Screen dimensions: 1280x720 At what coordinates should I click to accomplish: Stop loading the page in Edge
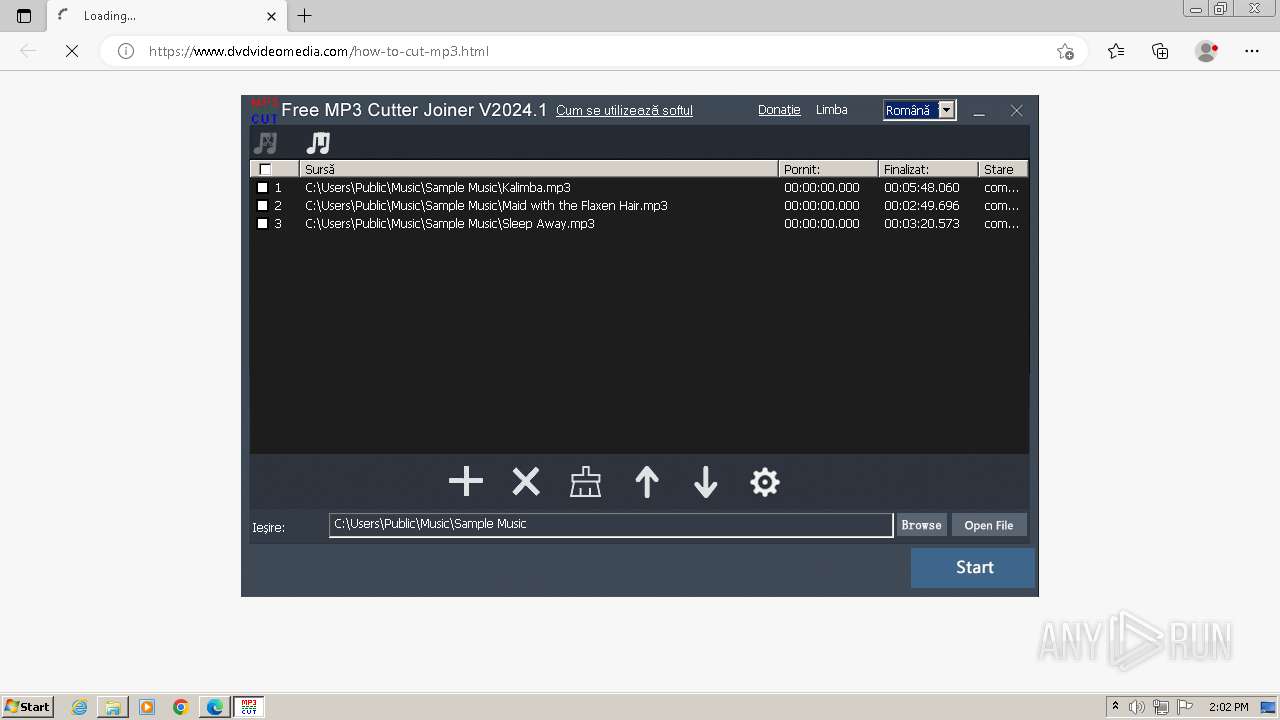click(x=72, y=51)
